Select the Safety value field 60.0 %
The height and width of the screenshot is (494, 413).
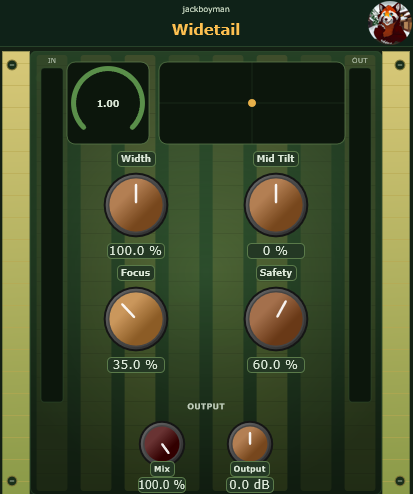(276, 365)
